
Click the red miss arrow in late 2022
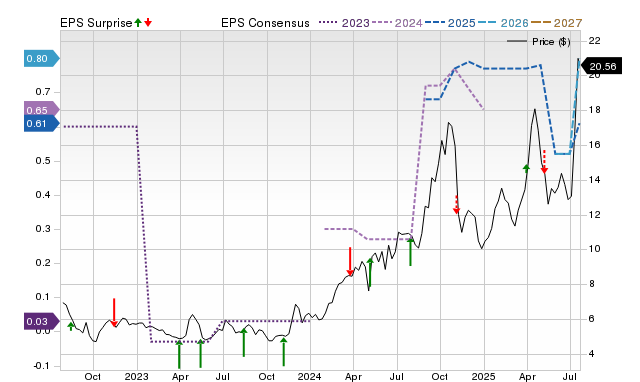114,313
